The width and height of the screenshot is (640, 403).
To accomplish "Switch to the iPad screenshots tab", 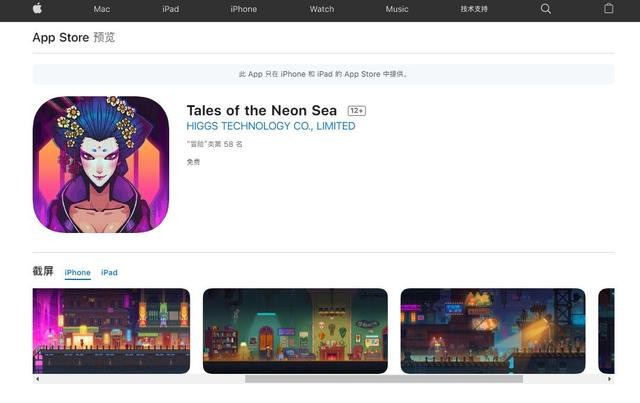I will coord(109,272).
